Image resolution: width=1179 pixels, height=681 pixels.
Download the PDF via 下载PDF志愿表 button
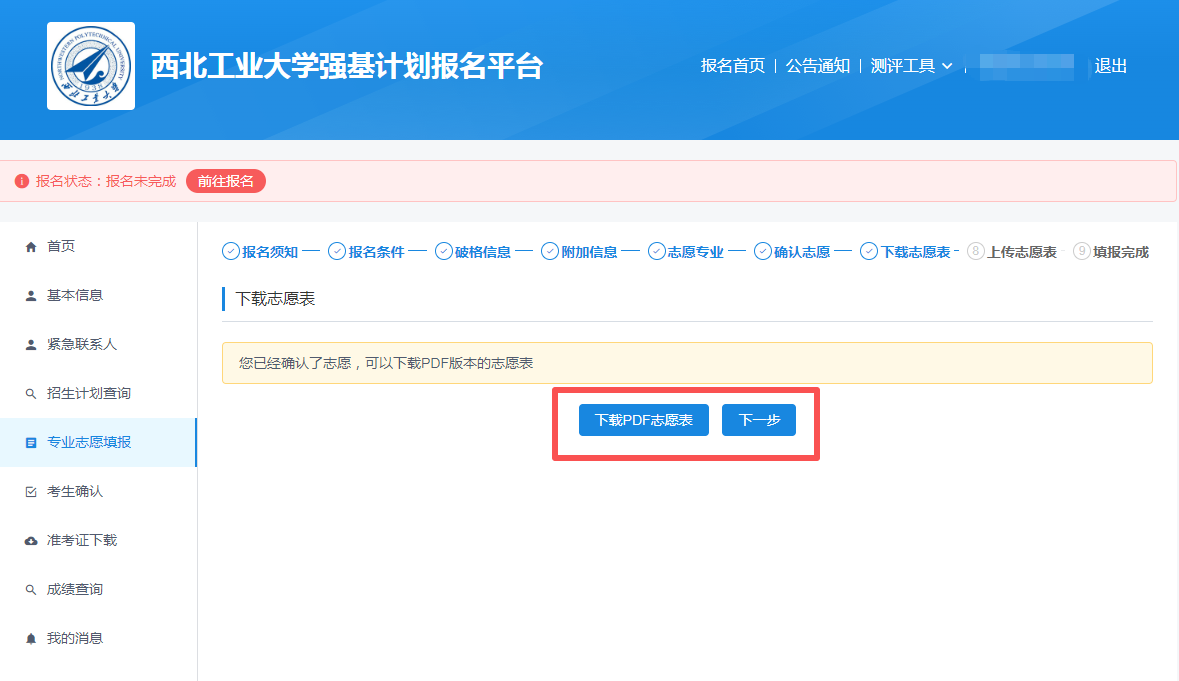click(644, 420)
